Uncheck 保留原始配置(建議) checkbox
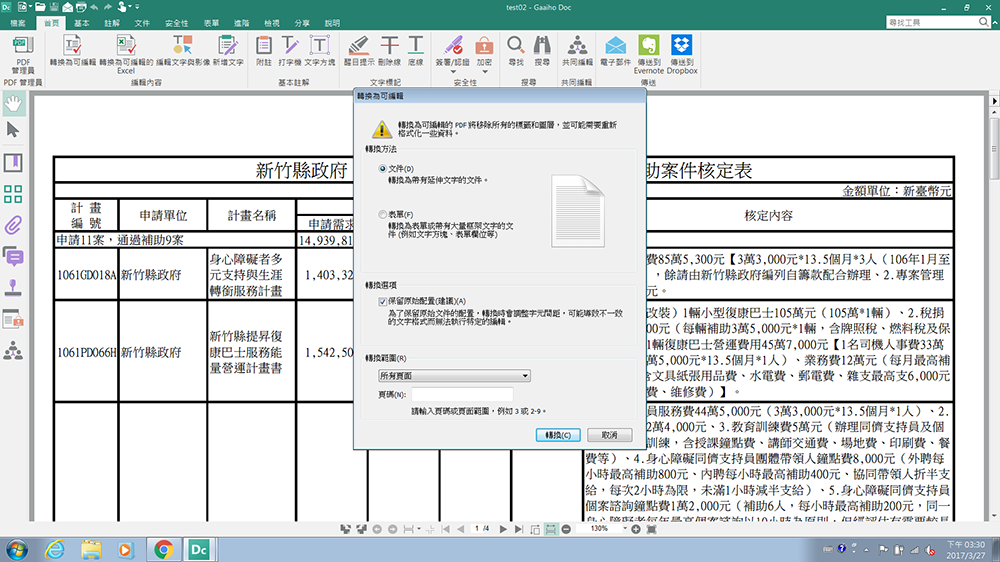1000x562 pixels. (x=383, y=301)
